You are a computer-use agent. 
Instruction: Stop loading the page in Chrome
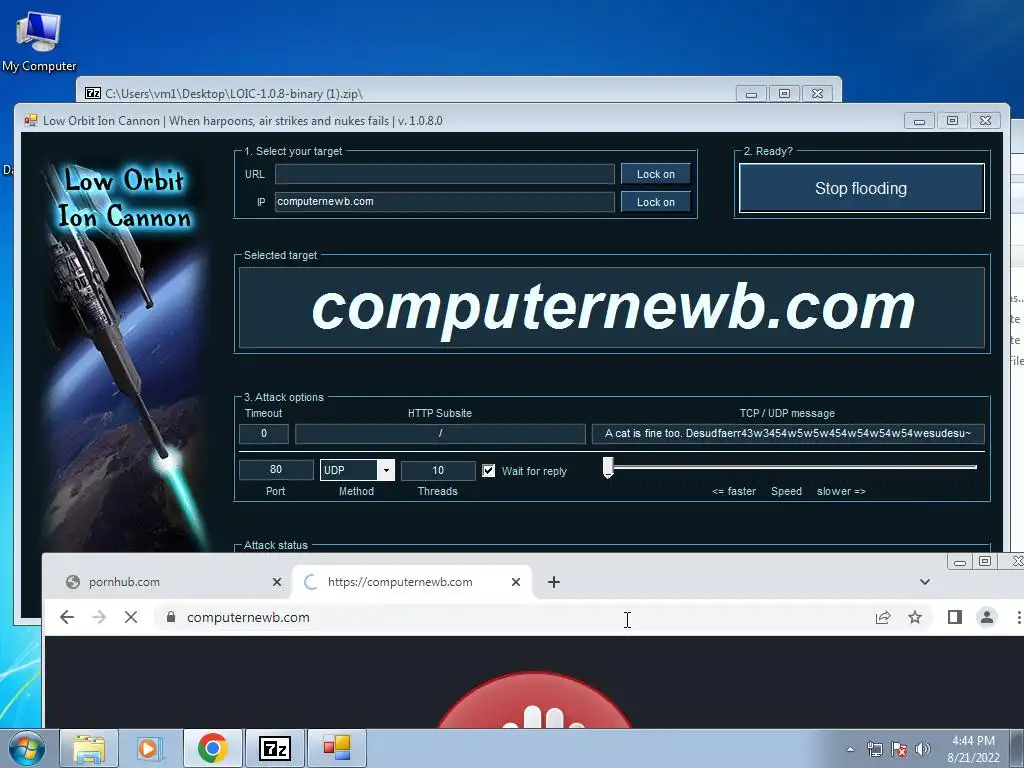pos(131,617)
